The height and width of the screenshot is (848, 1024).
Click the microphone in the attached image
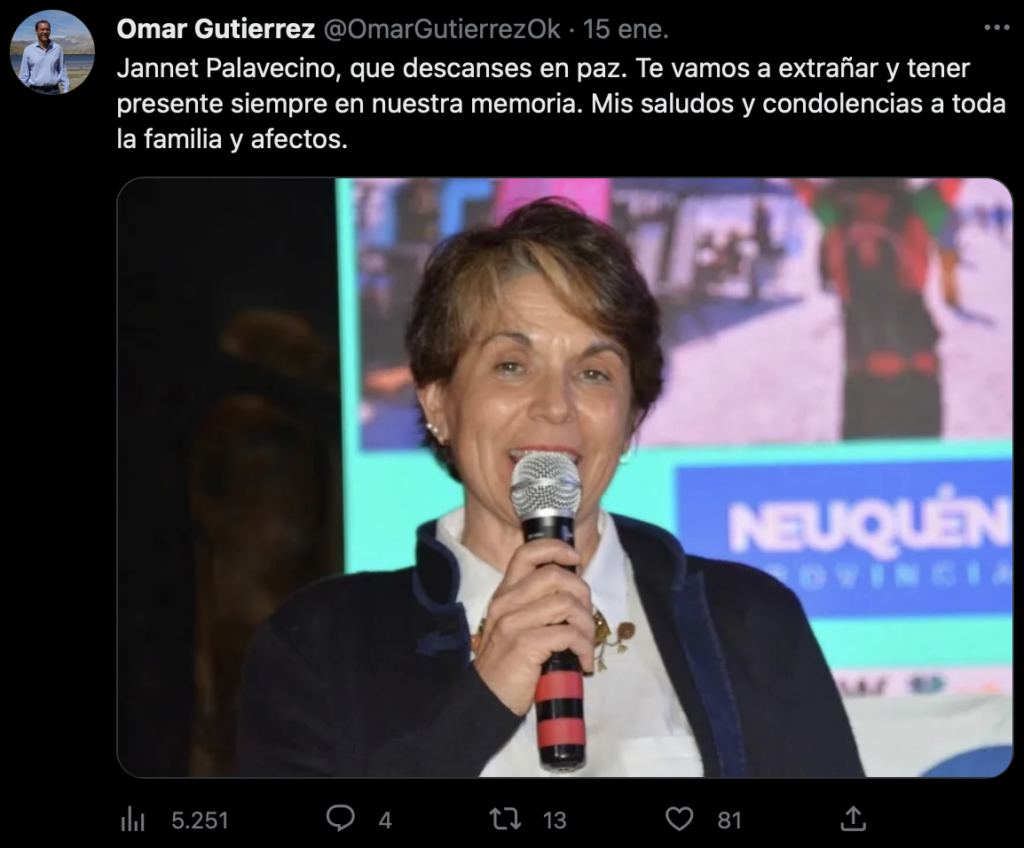(x=550, y=608)
